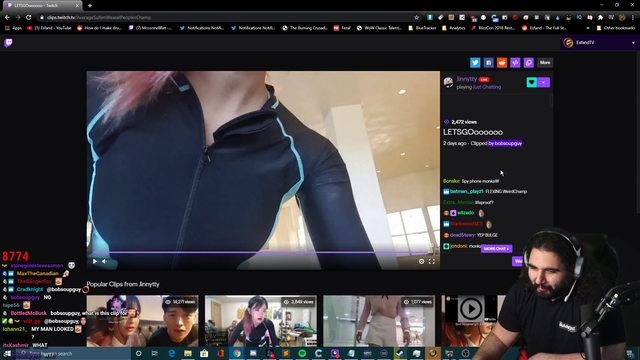640x360 pixels.
Task: Share the clip on Twitter
Action: pos(475,62)
